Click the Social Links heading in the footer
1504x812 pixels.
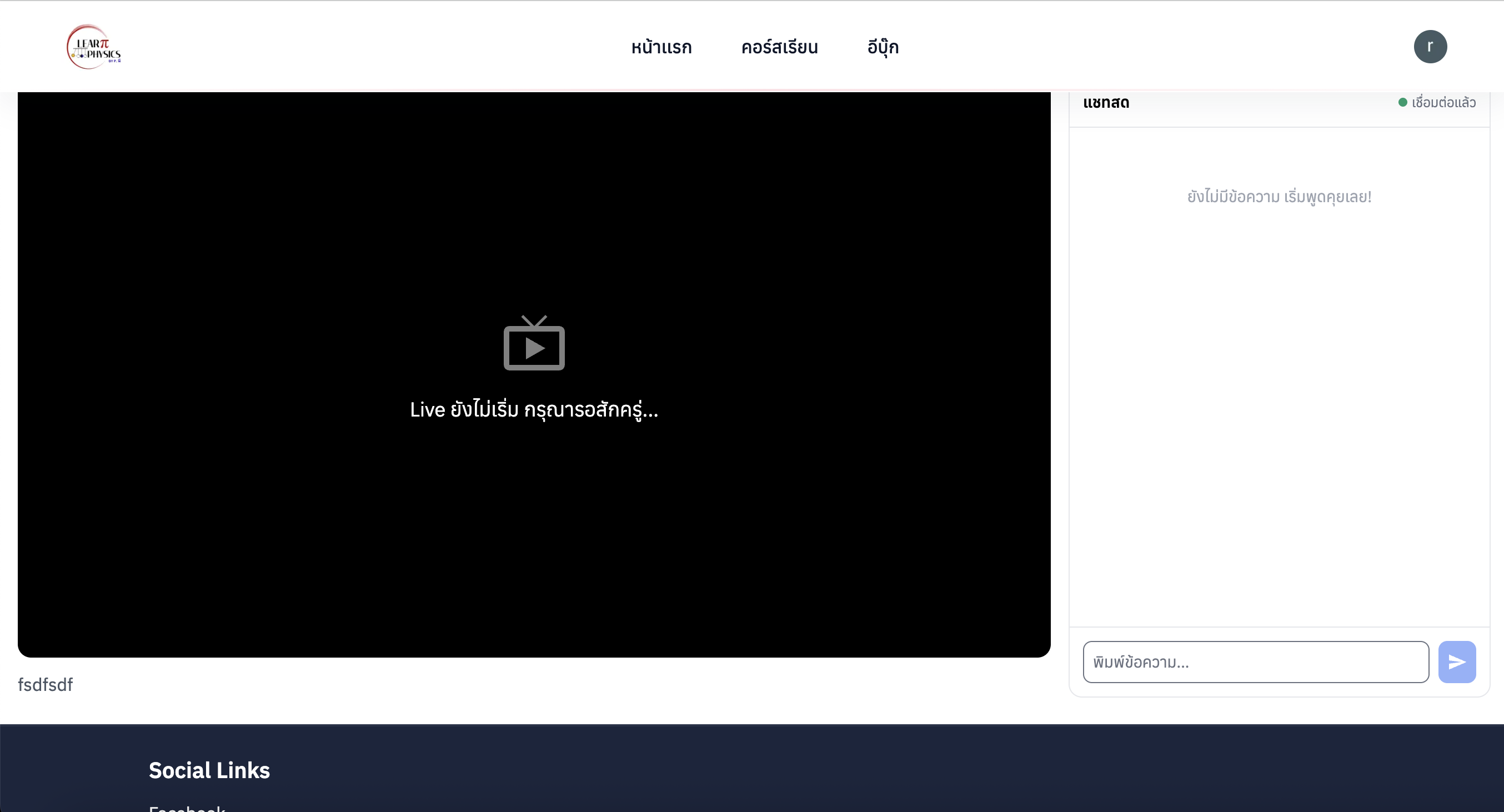coord(209,770)
